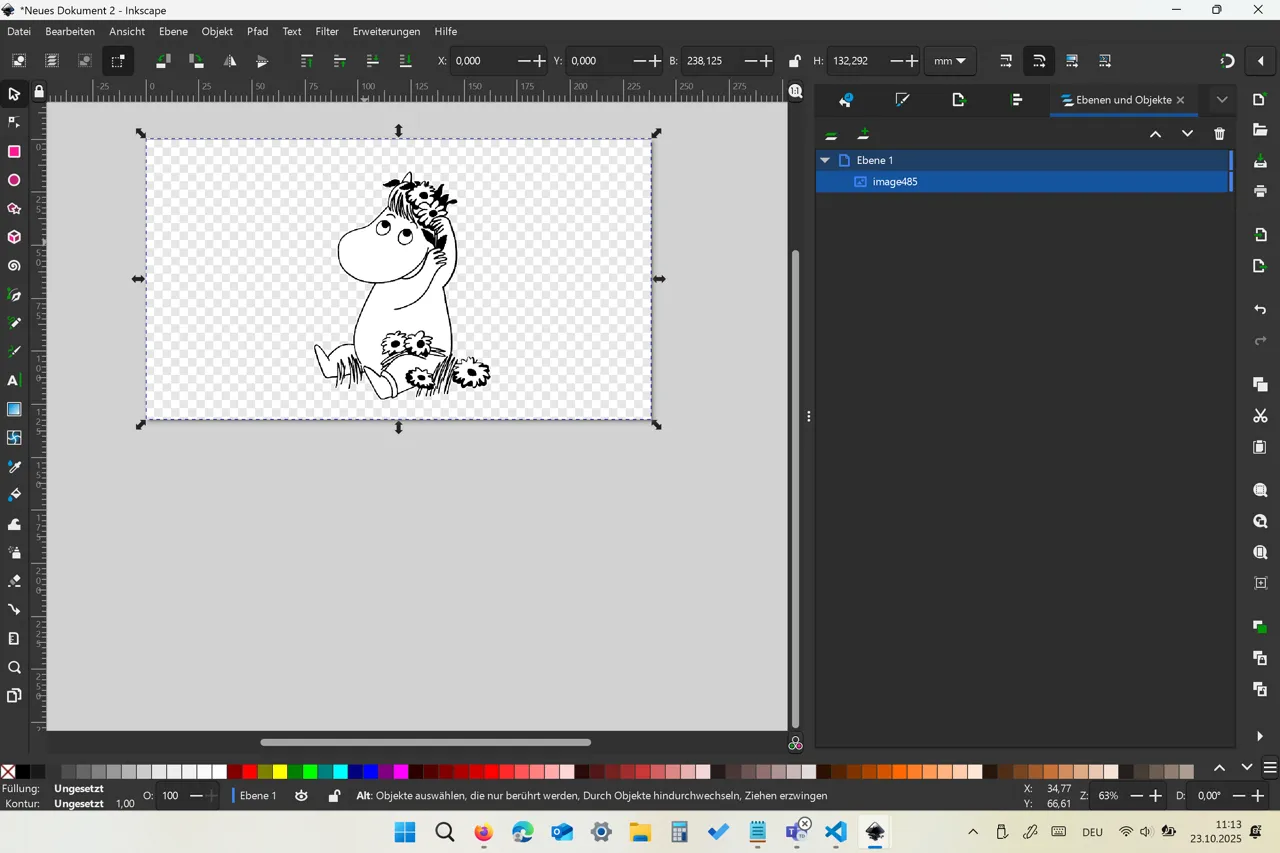
Task: Add a new layer with the plus icon
Action: pos(863,134)
